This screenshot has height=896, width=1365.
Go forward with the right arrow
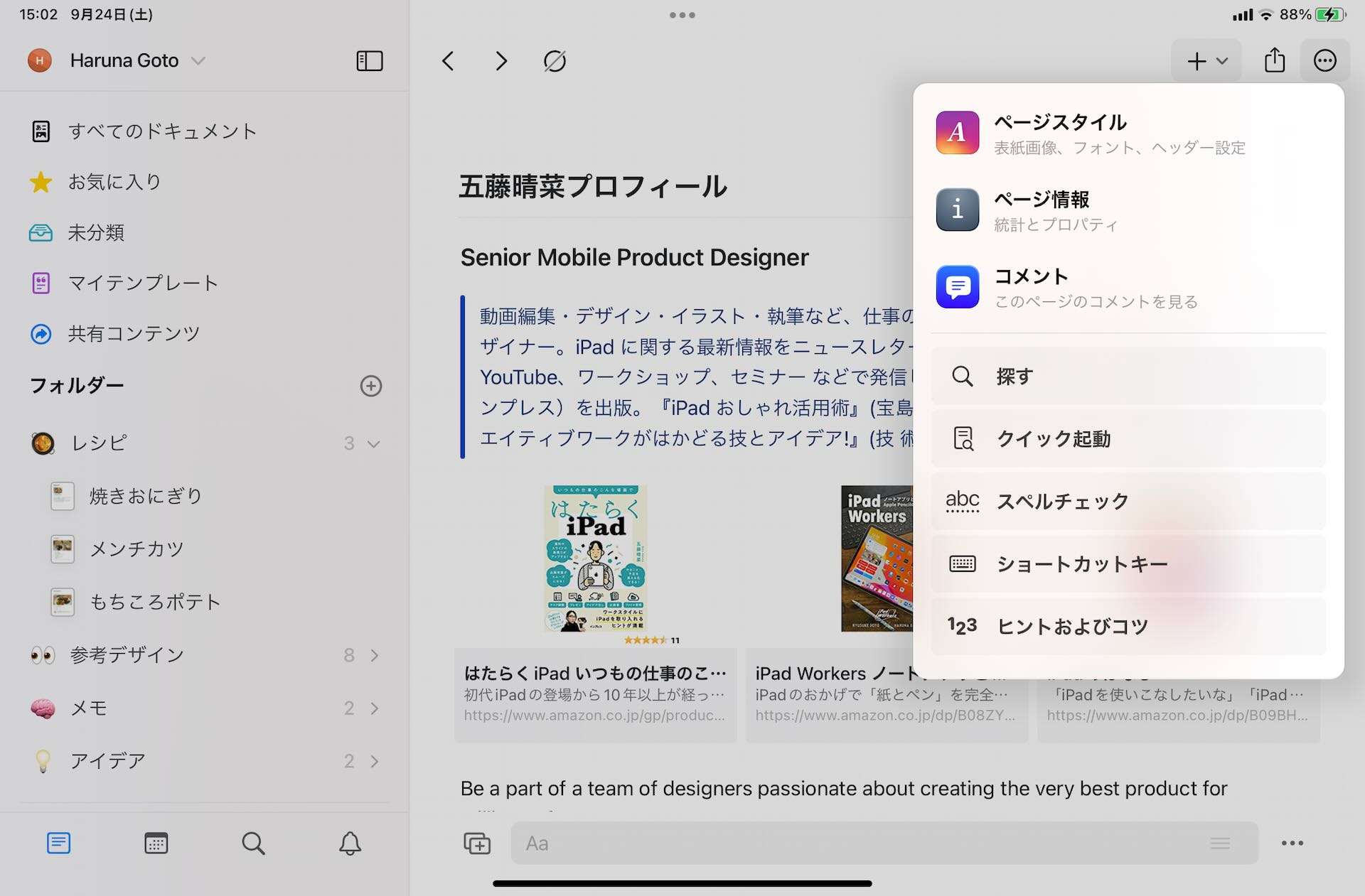coord(501,61)
